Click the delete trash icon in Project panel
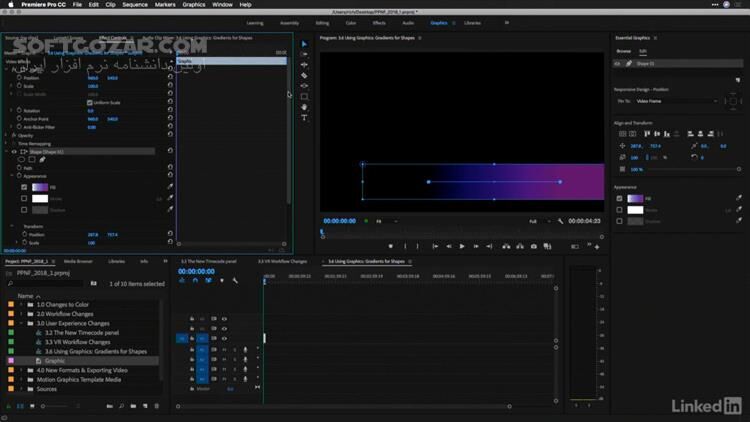This screenshot has height=422, width=750. (x=156, y=406)
